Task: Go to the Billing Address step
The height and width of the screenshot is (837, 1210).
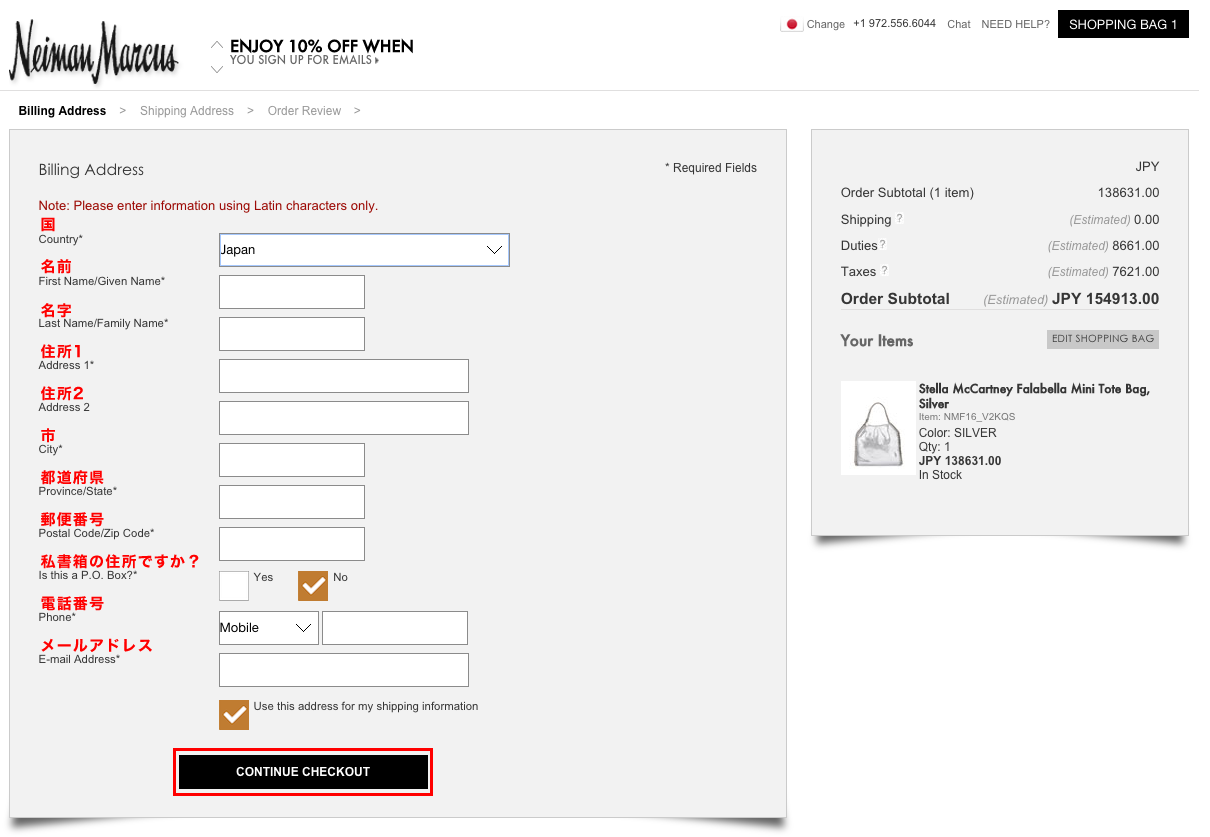Action: click(x=62, y=111)
